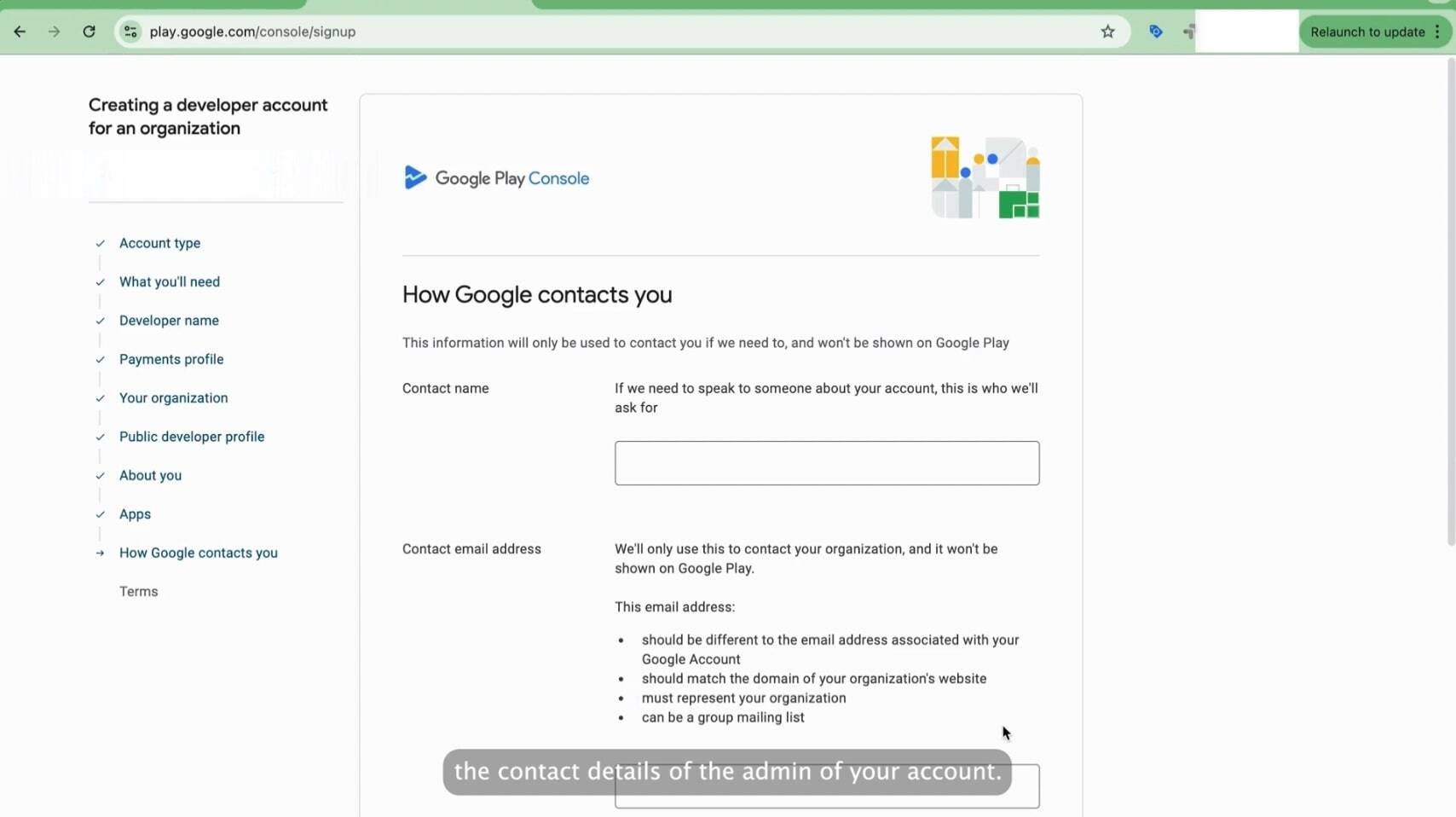Click the checkmark beside Public developer profile
The image size is (1456, 817).
tap(100, 437)
